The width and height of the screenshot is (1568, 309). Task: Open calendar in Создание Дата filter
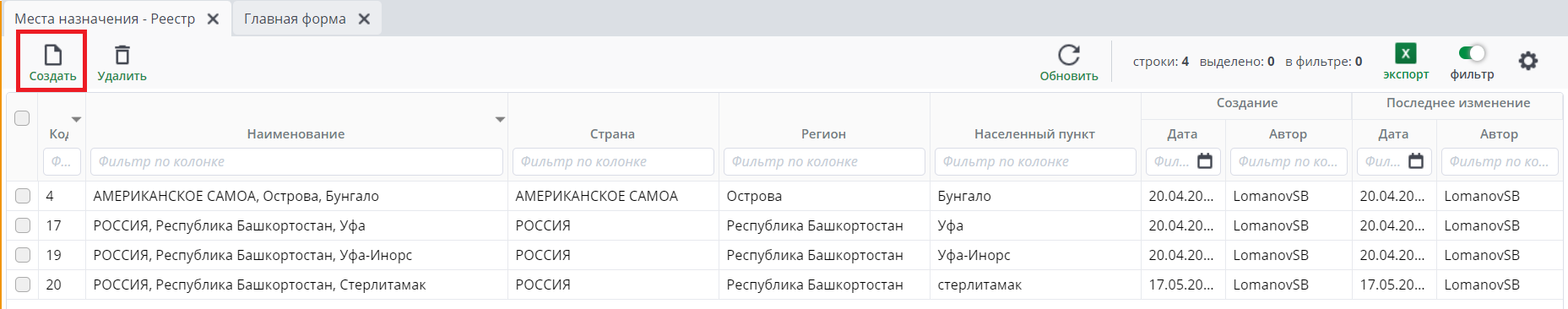(1205, 161)
